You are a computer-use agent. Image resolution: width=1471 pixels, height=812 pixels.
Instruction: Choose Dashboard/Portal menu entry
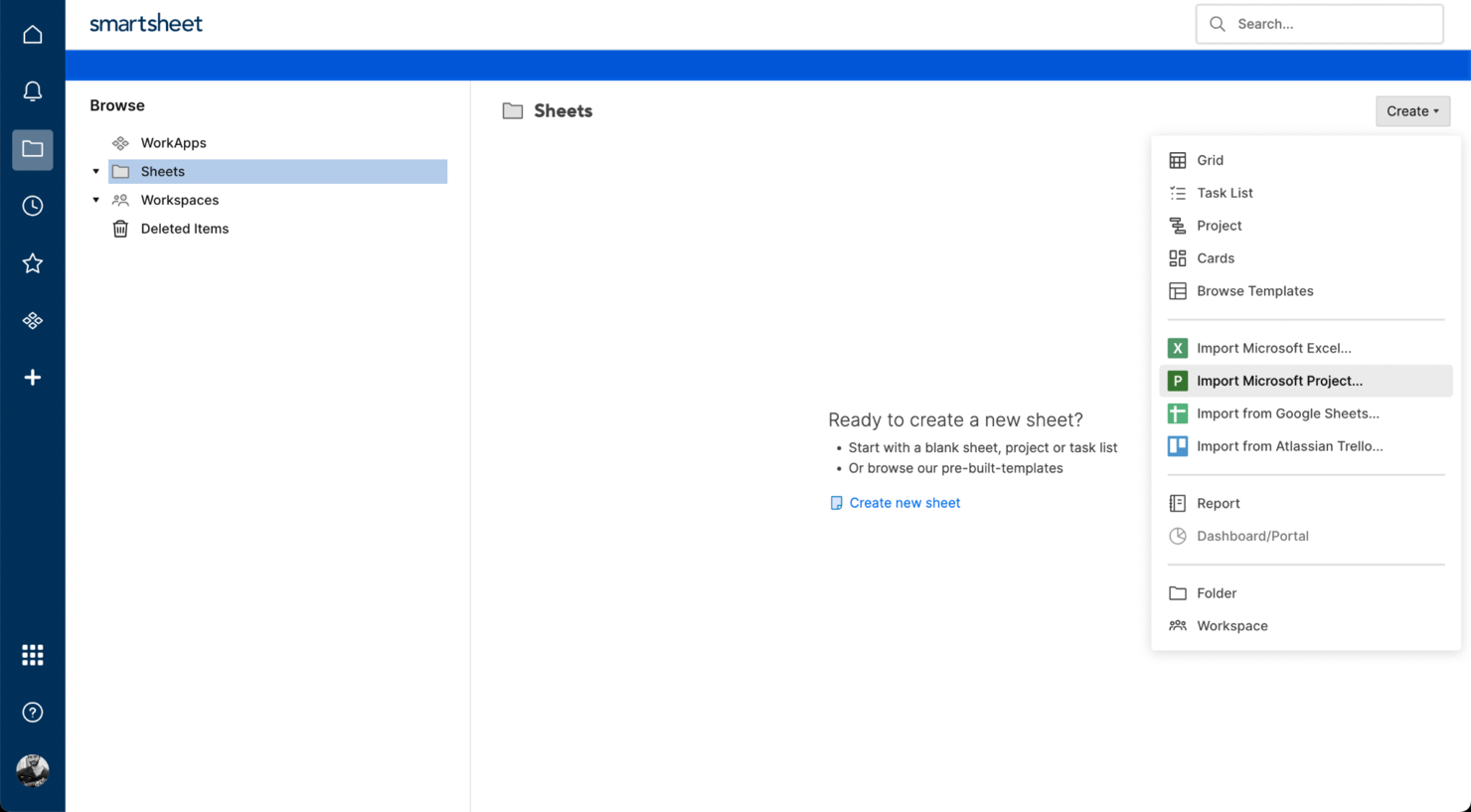tap(1306, 536)
